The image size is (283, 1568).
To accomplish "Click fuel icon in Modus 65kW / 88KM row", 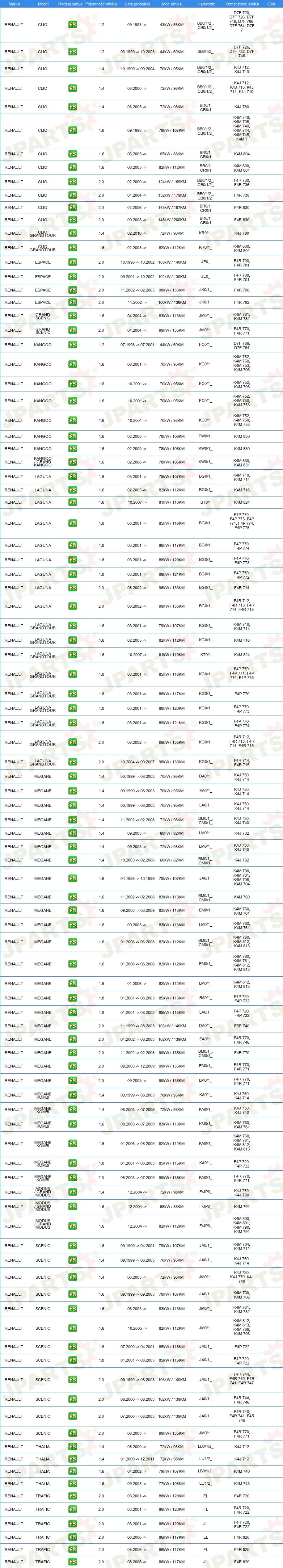I will [x=72, y=1207].
